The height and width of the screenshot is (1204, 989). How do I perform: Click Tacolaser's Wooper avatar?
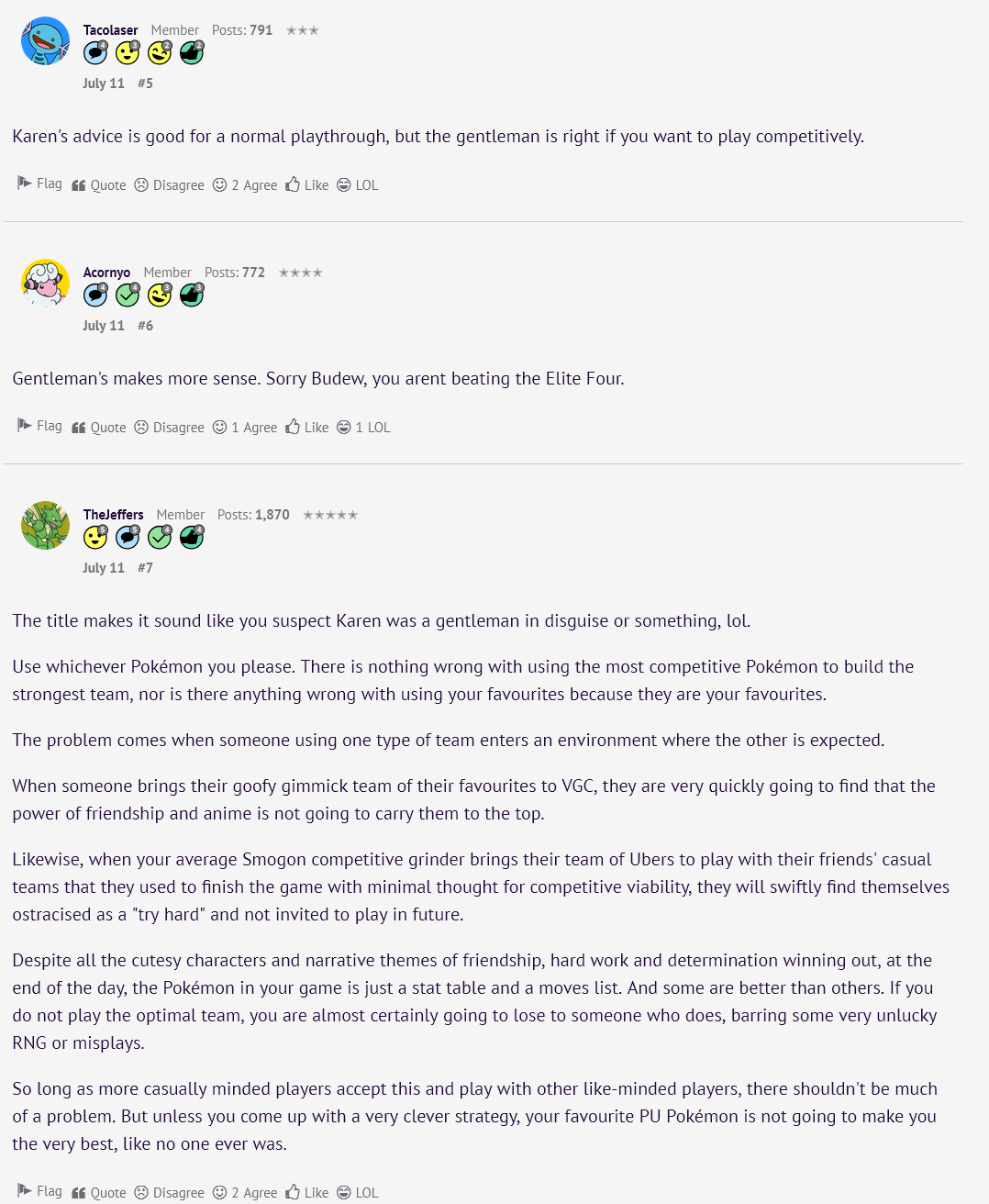(45, 41)
